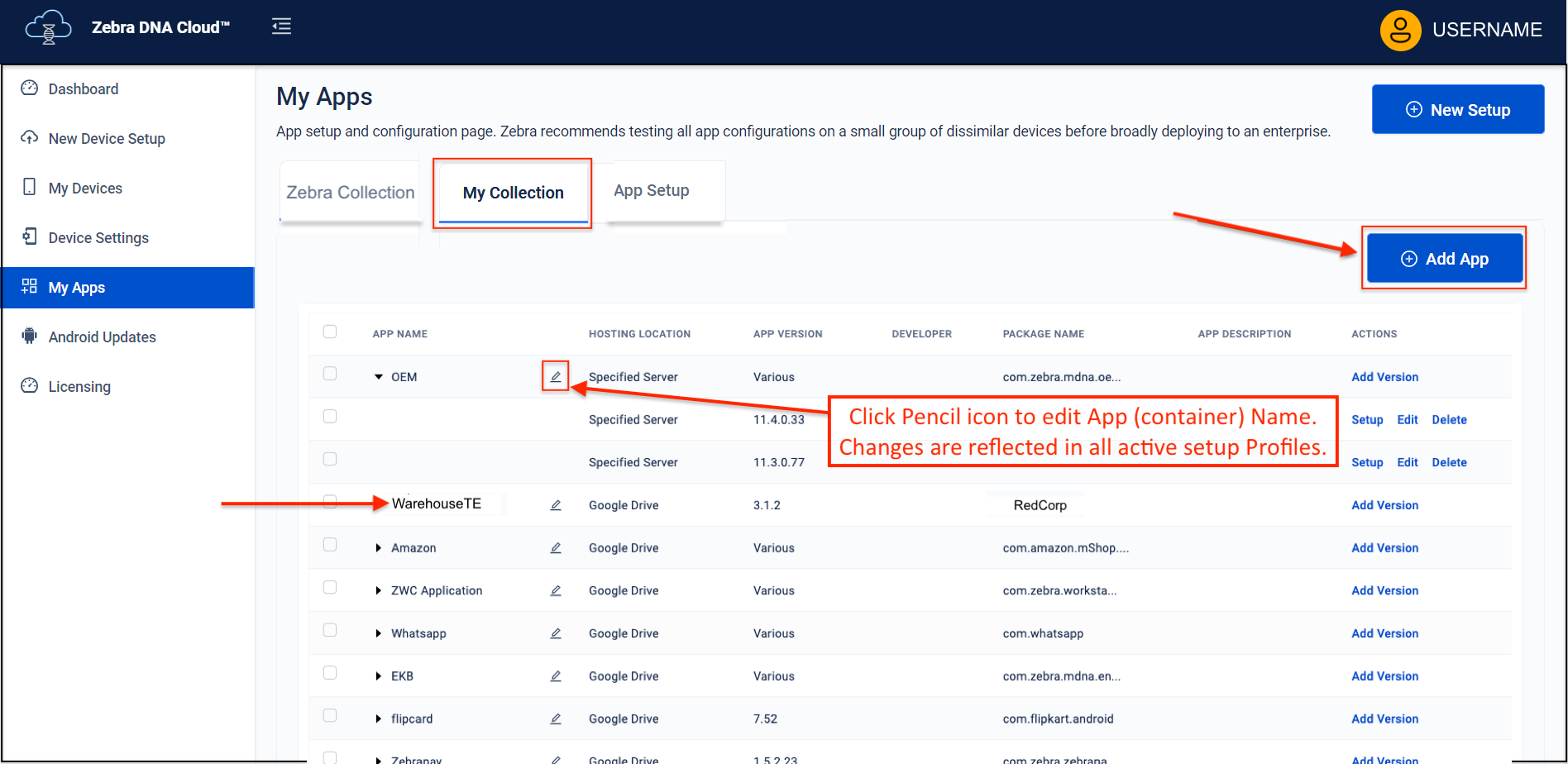Click Delete for OEM version 11.4.0.33
The width and height of the screenshot is (1568, 764).
[x=1449, y=420]
